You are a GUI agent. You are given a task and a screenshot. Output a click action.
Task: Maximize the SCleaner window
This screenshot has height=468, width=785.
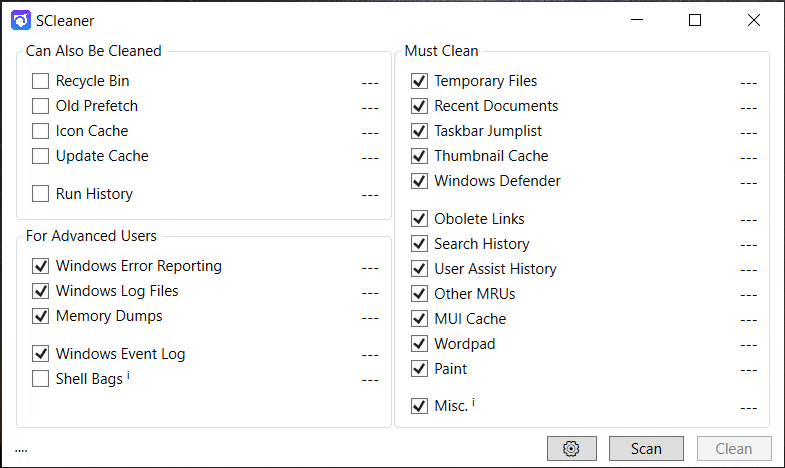pyautogui.click(x=695, y=20)
